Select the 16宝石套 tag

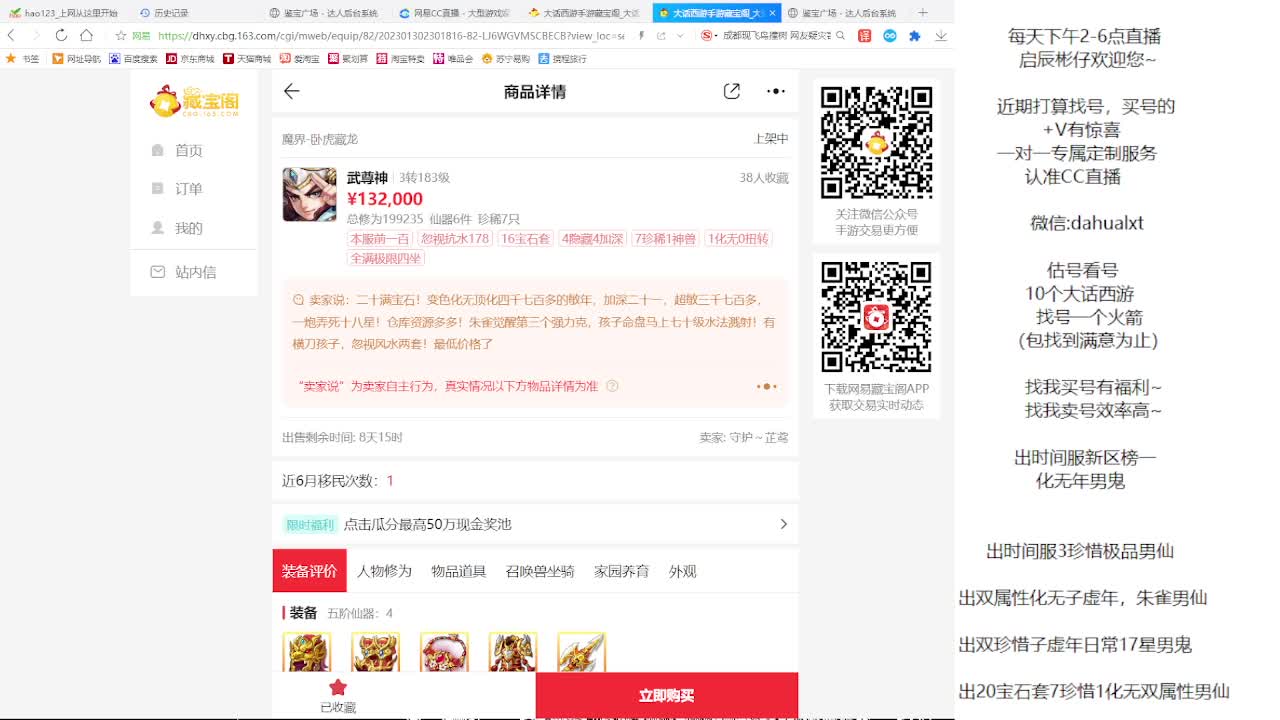point(525,239)
